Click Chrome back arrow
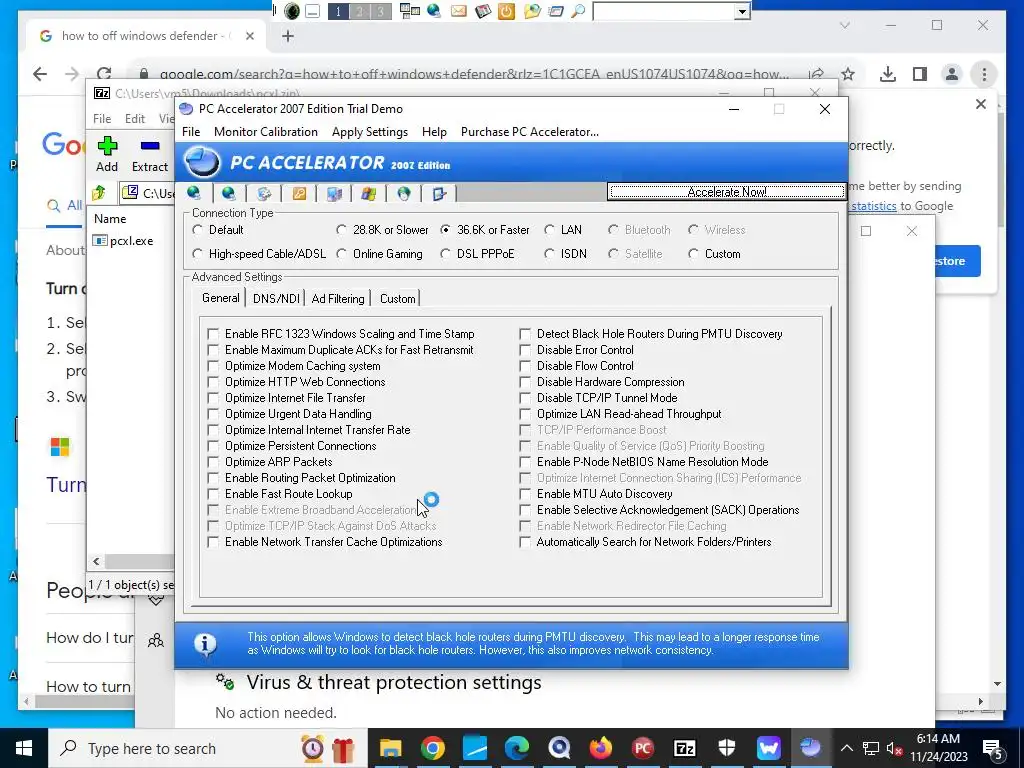 [x=40, y=74]
